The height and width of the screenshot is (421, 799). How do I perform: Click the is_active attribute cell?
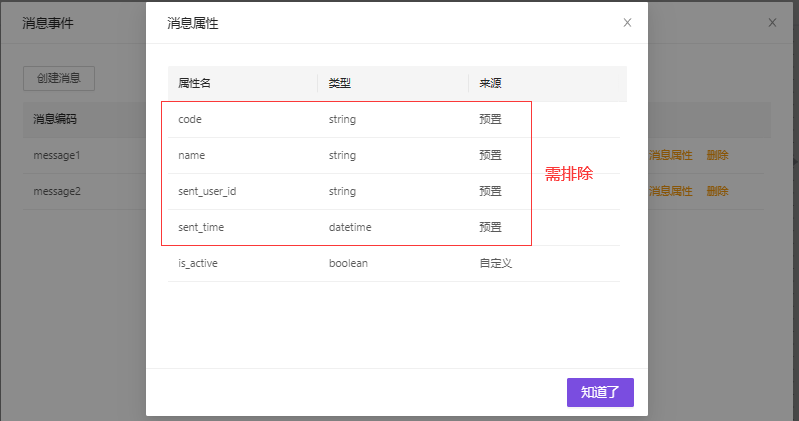tap(198, 263)
